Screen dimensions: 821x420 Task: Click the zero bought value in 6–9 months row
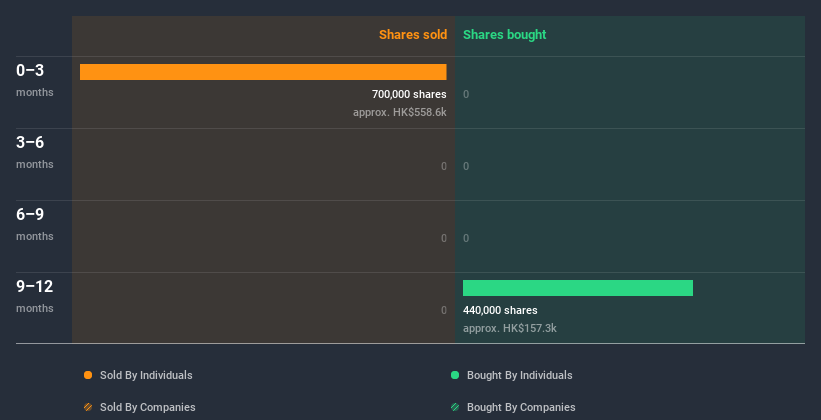(466, 238)
